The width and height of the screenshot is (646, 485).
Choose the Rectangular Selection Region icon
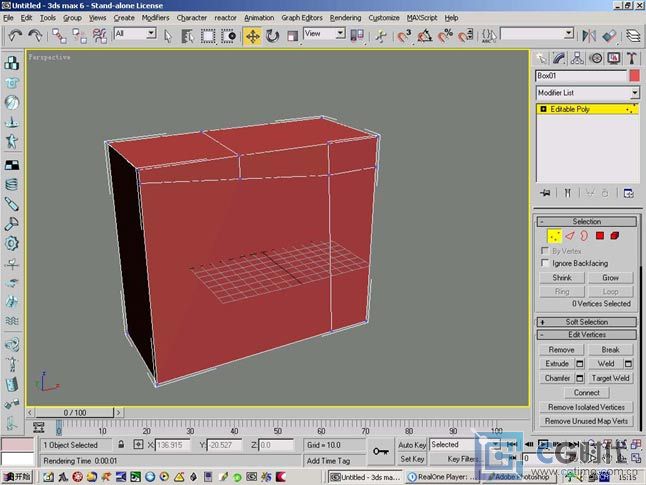click(x=208, y=36)
